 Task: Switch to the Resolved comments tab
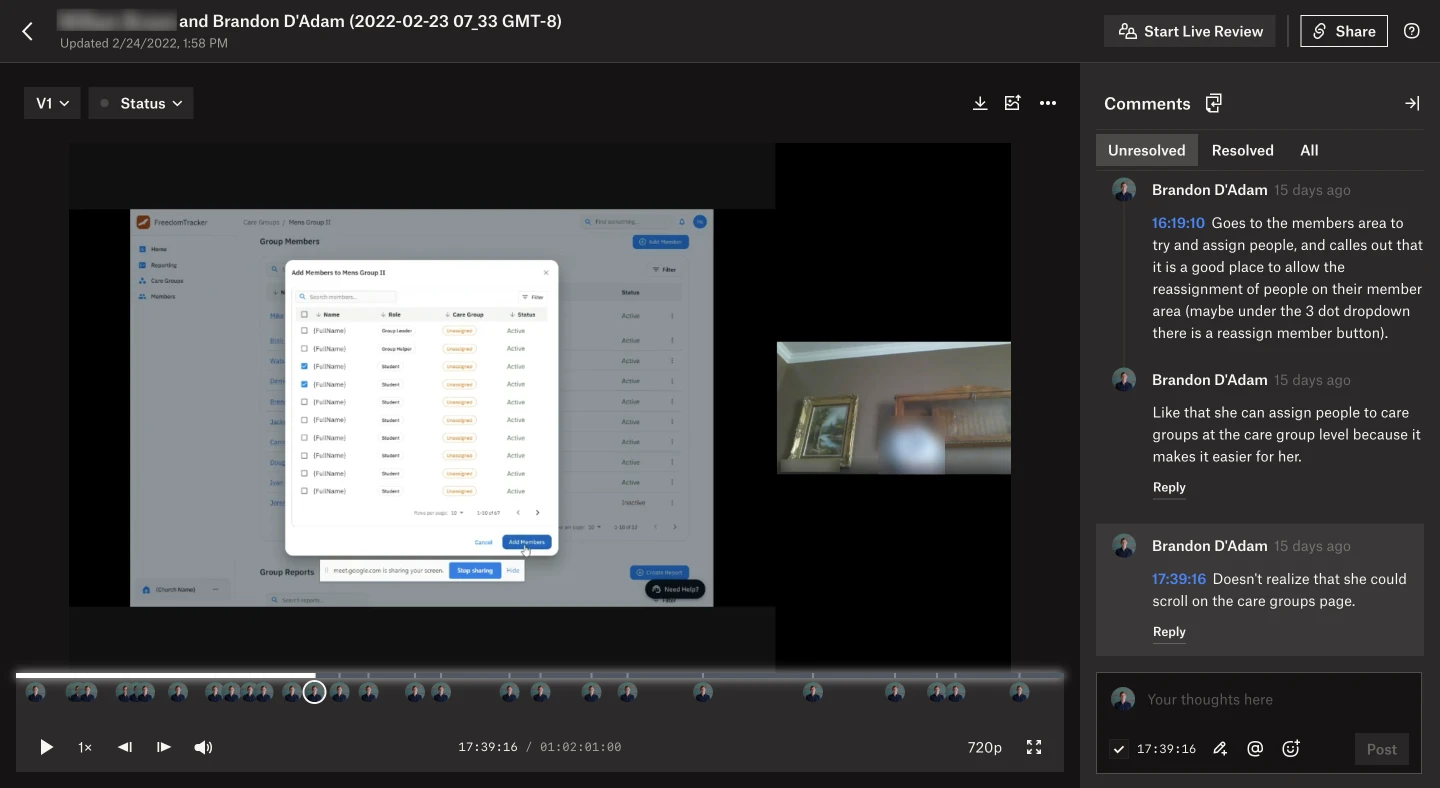1242,150
